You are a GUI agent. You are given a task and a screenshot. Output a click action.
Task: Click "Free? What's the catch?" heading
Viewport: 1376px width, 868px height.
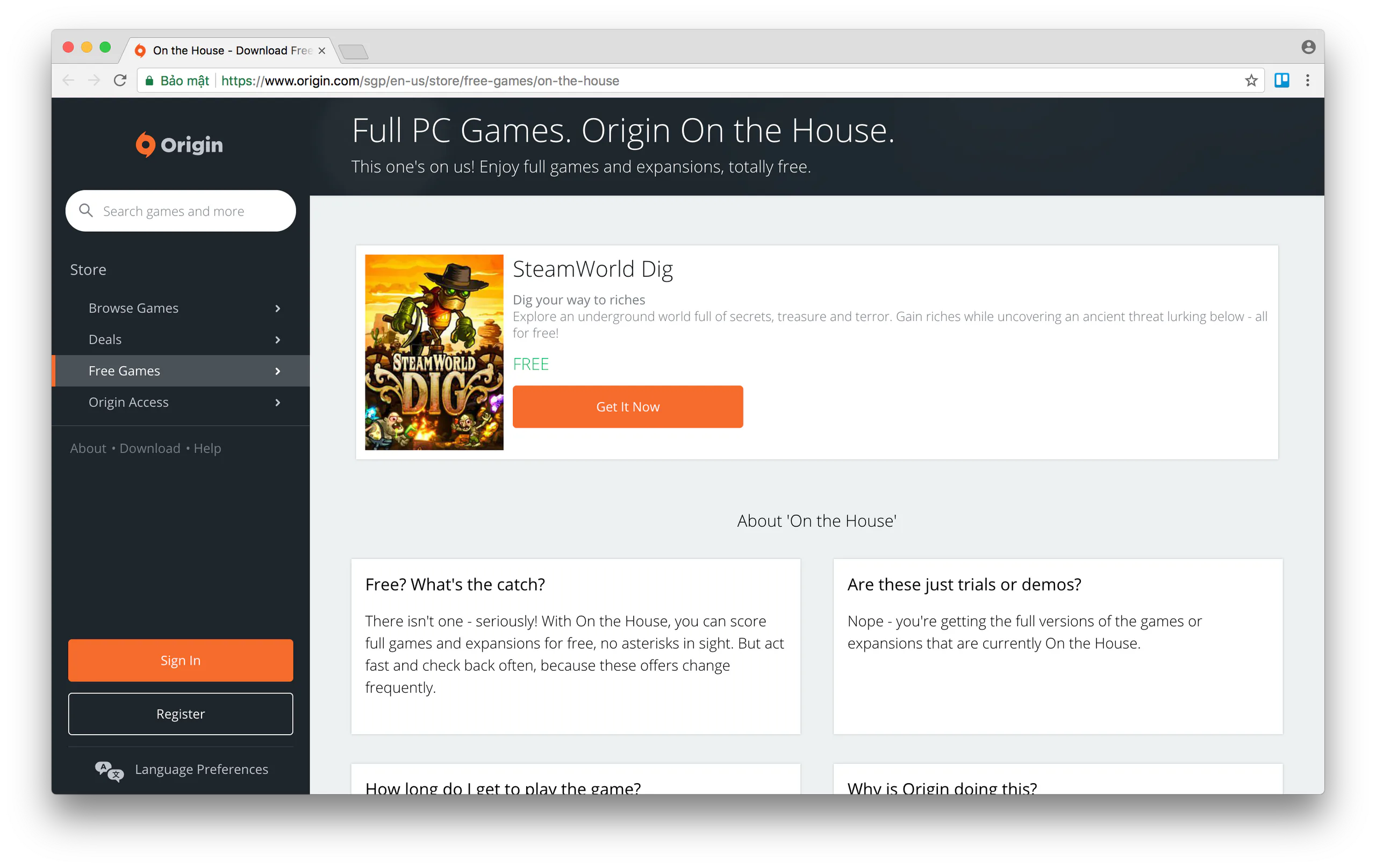point(455,585)
